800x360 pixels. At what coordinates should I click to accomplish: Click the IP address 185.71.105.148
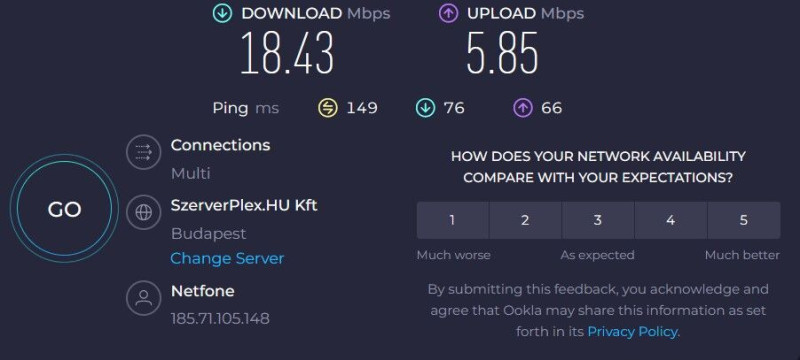[x=220, y=319]
